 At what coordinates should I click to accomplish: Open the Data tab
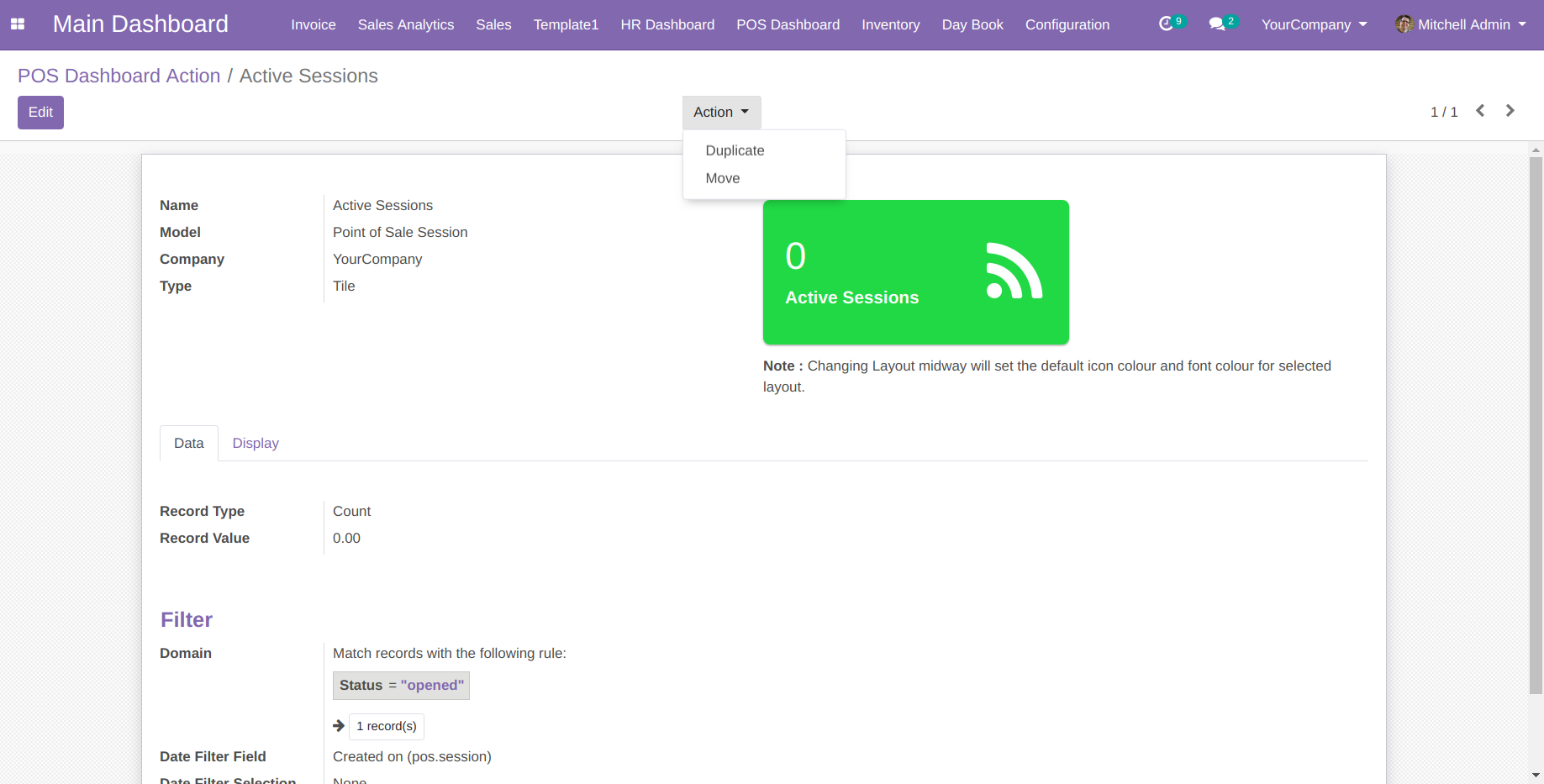tap(189, 443)
